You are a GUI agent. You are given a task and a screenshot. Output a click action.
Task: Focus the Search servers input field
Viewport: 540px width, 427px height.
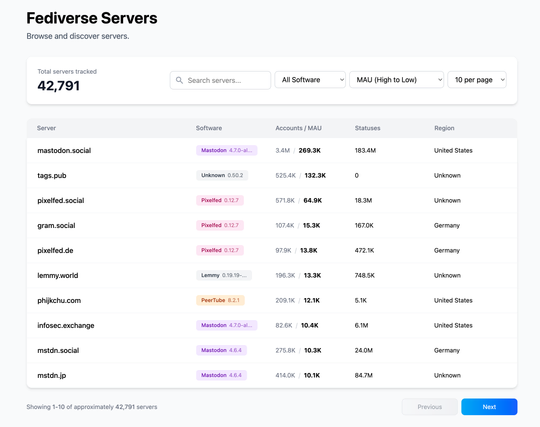click(220, 80)
